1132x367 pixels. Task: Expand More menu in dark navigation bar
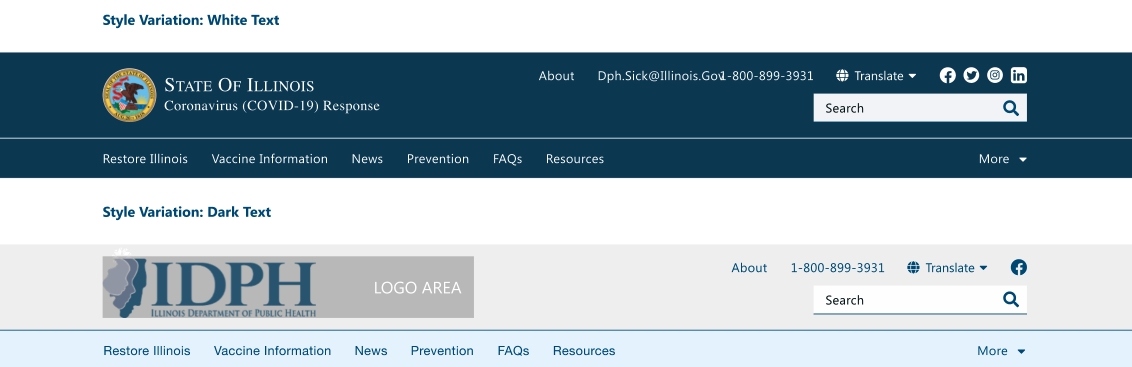(1002, 159)
